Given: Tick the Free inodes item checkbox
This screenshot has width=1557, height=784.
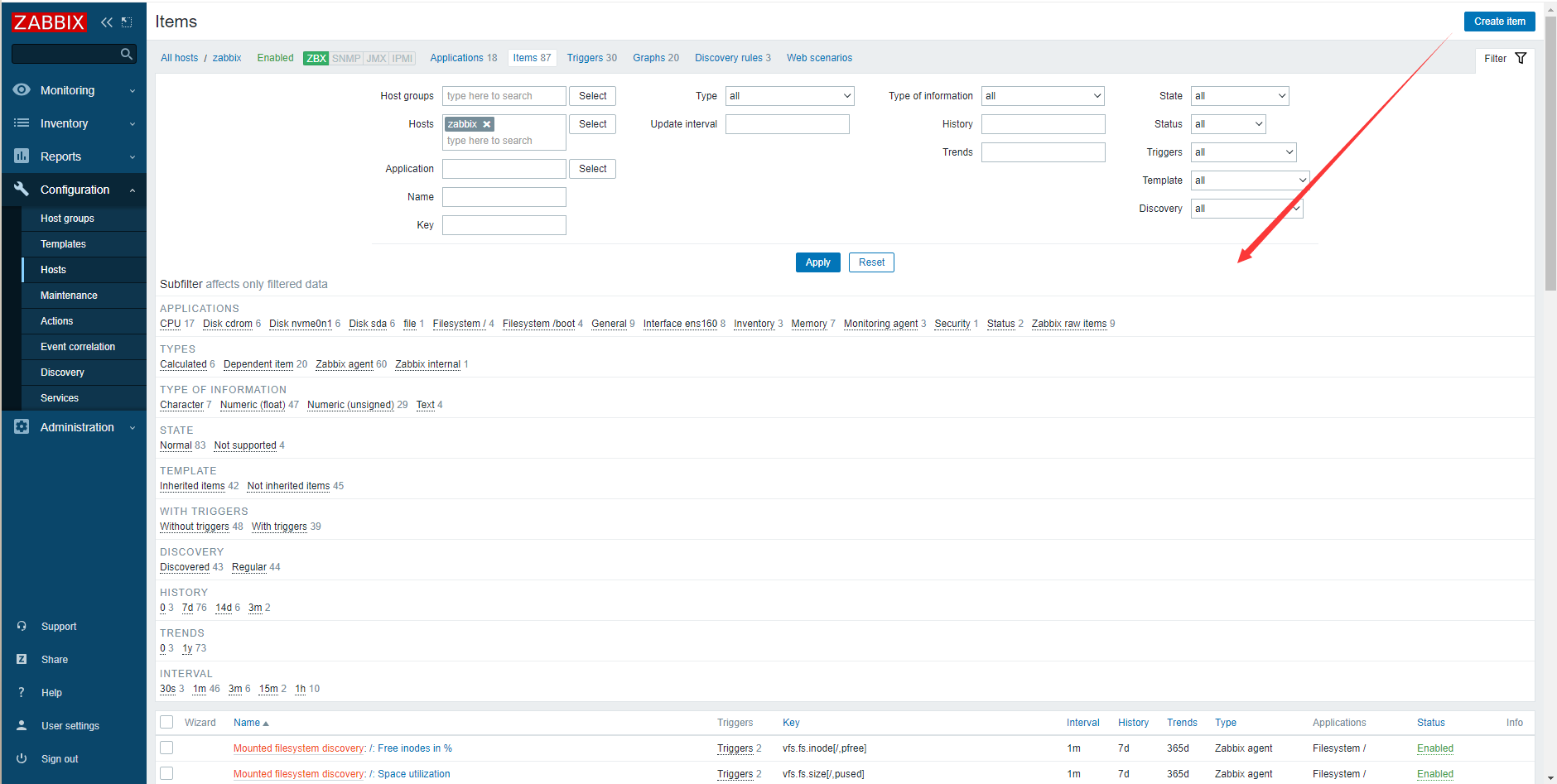Looking at the screenshot, I should click(166, 748).
